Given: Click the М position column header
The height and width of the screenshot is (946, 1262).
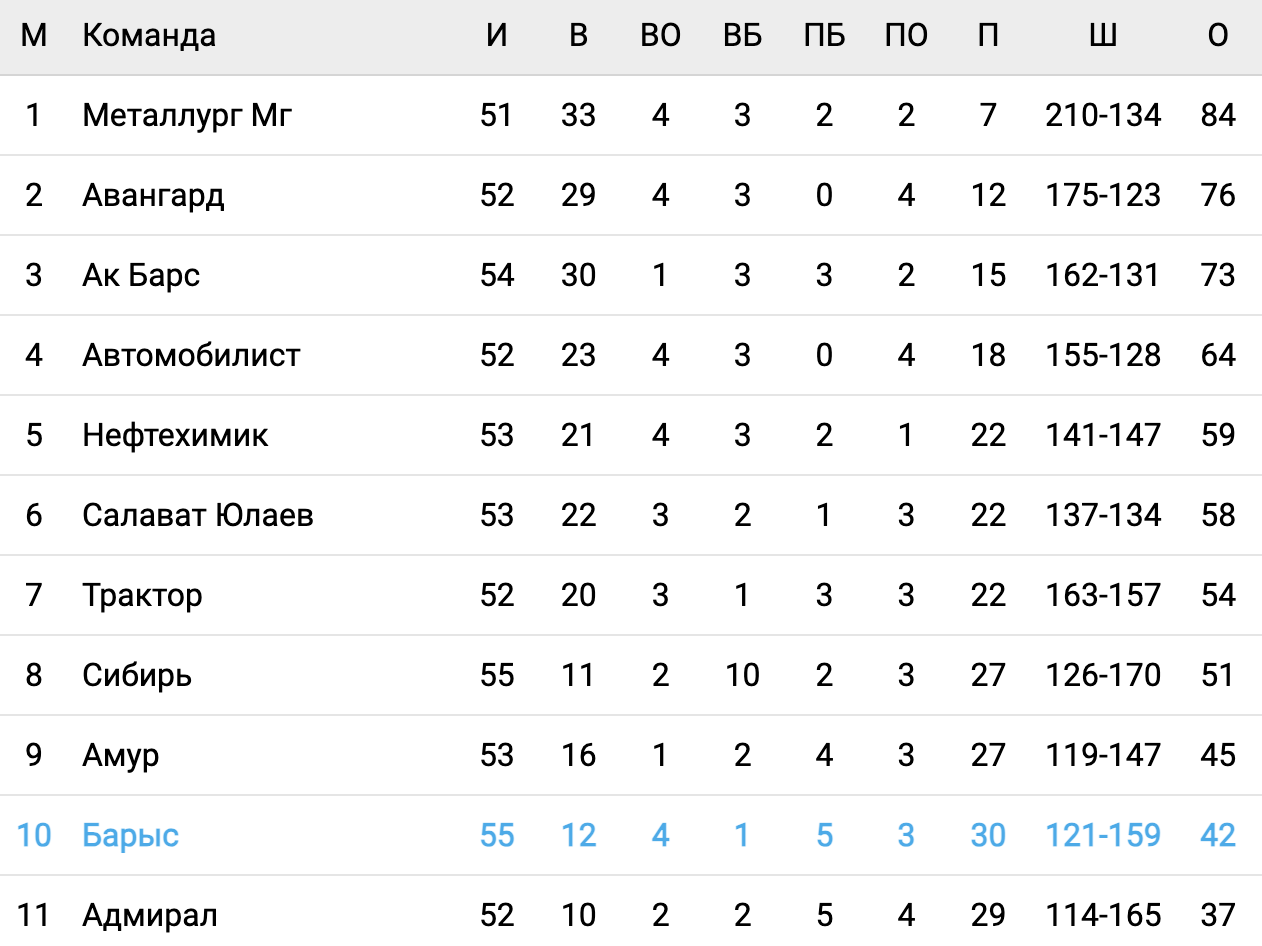Looking at the screenshot, I should click(34, 36).
